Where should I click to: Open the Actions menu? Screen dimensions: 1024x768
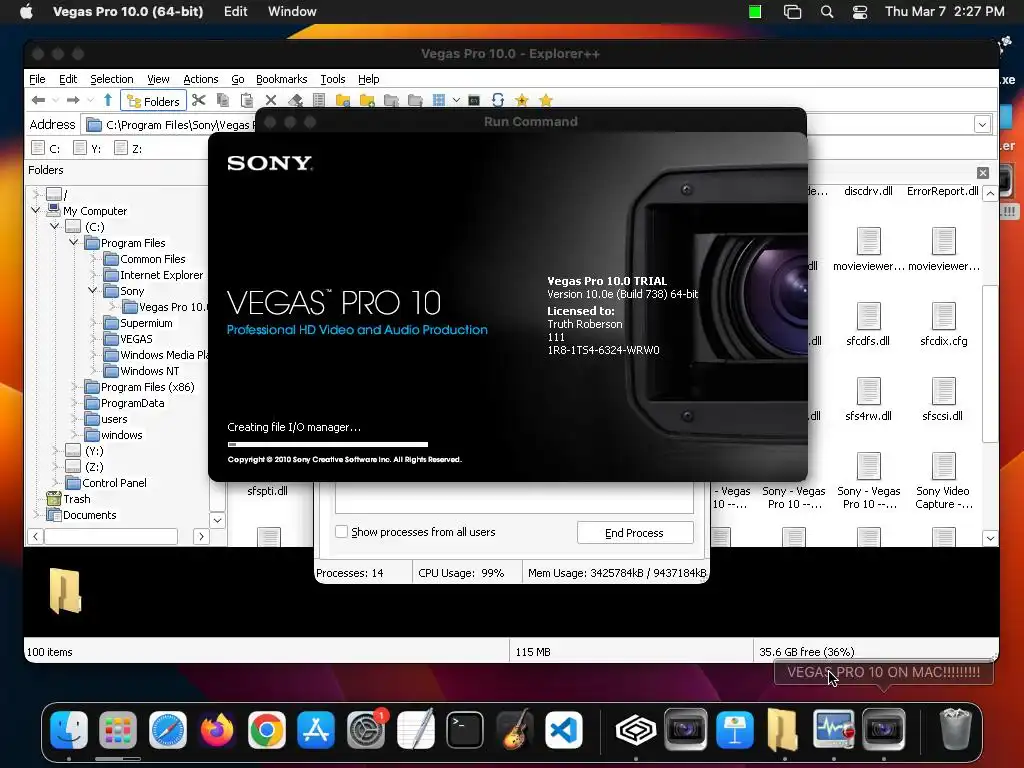coord(200,79)
